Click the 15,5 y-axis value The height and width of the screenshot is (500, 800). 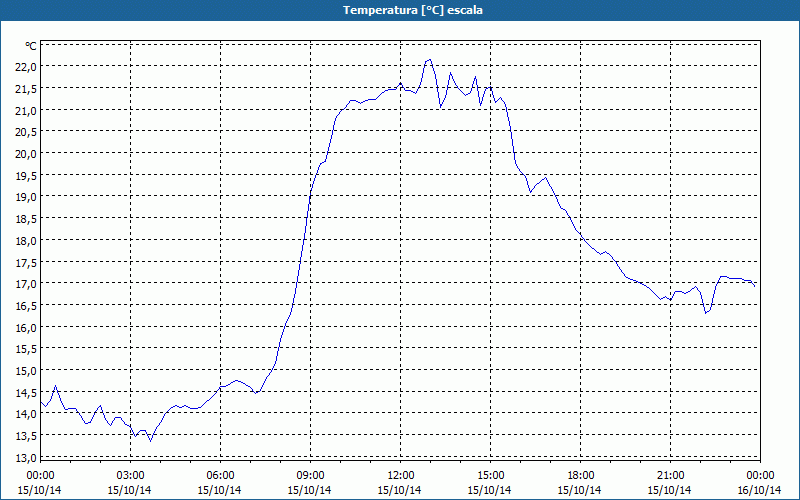coord(26,349)
